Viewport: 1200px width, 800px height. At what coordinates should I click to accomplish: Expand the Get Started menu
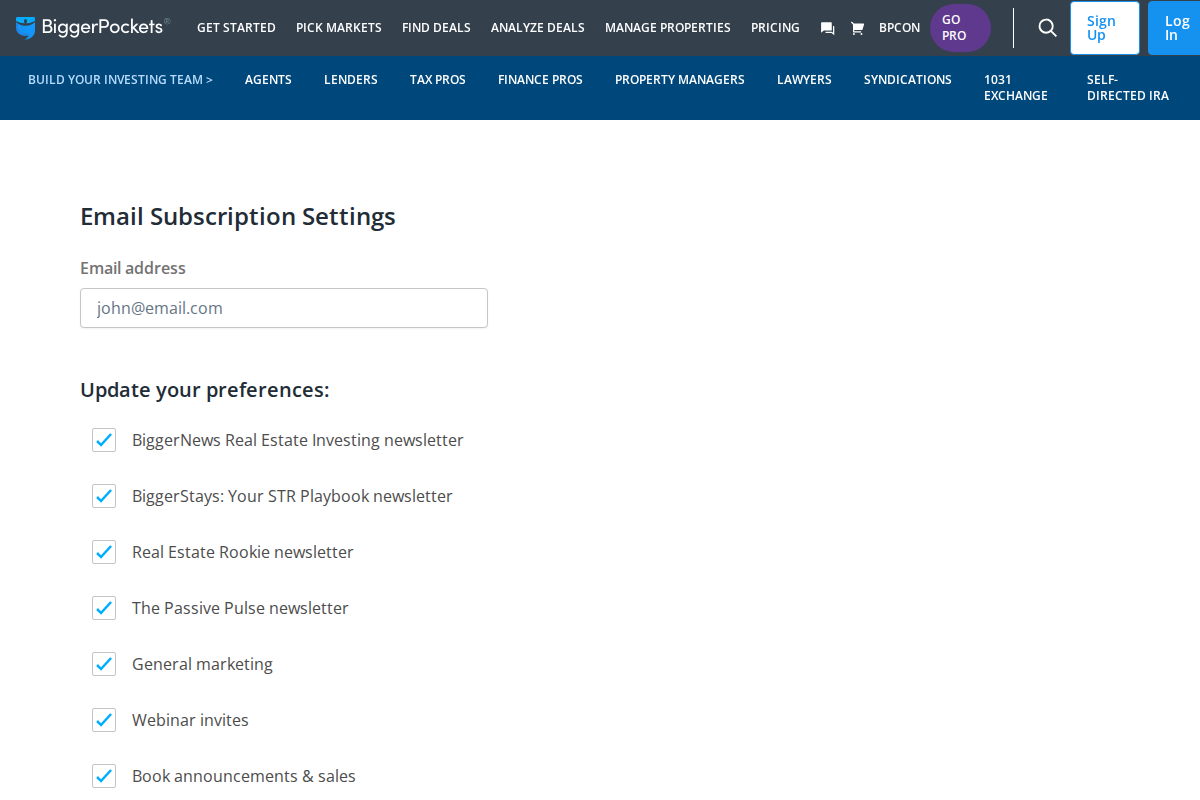(x=236, y=28)
